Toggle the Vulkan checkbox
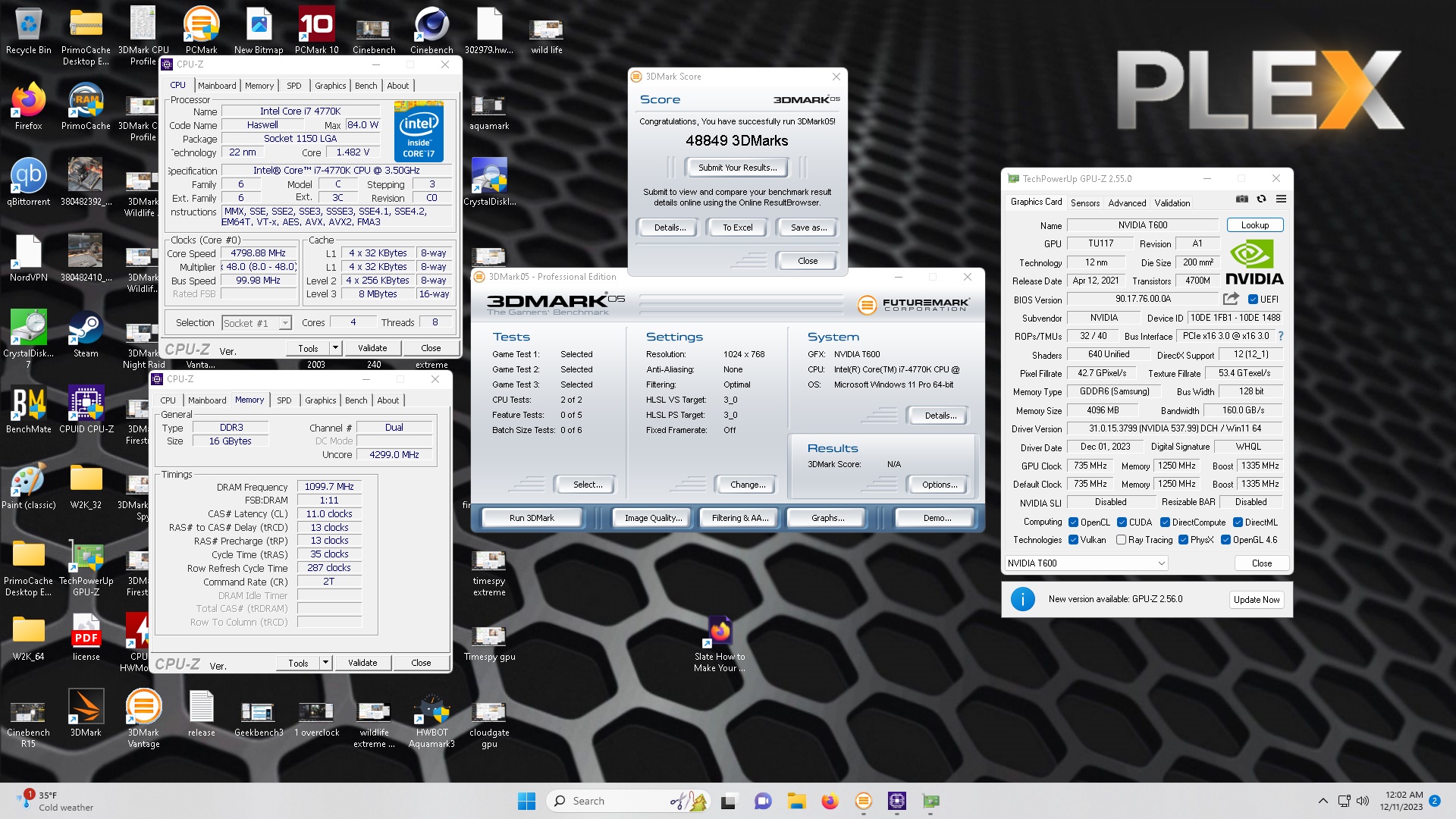1456x819 pixels. [x=1073, y=540]
